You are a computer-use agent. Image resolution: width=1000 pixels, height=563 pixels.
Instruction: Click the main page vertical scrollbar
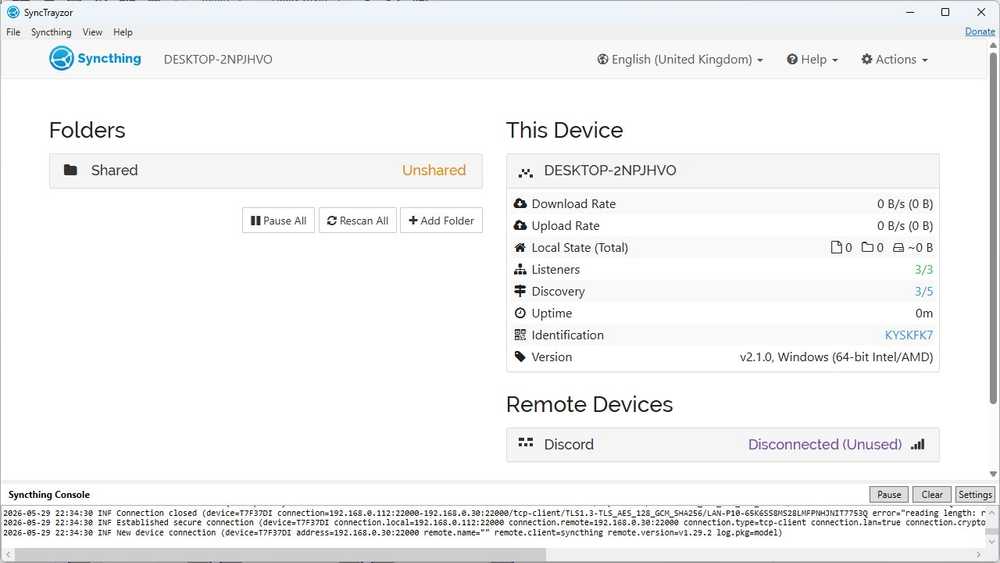pos(993,228)
